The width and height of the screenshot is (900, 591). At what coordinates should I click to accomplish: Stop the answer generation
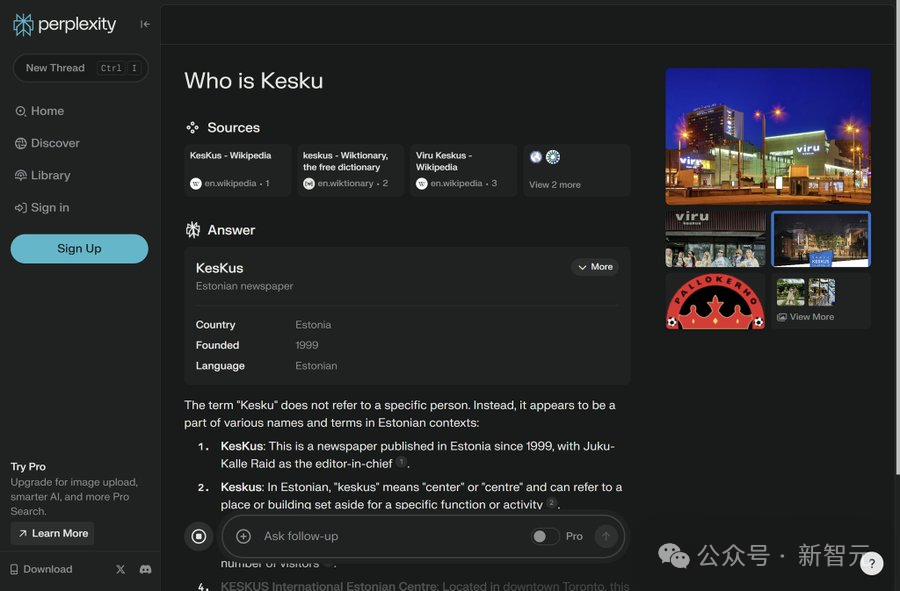(198, 537)
